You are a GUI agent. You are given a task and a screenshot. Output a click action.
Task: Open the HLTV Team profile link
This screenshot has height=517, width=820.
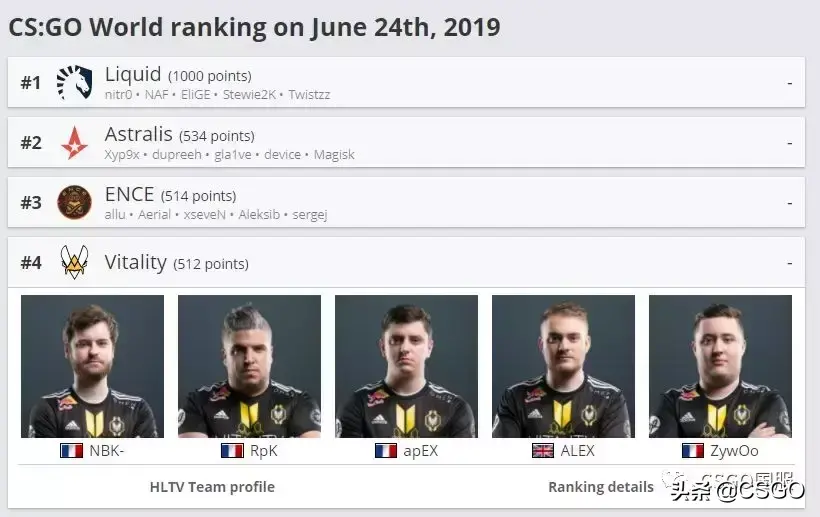(212, 487)
